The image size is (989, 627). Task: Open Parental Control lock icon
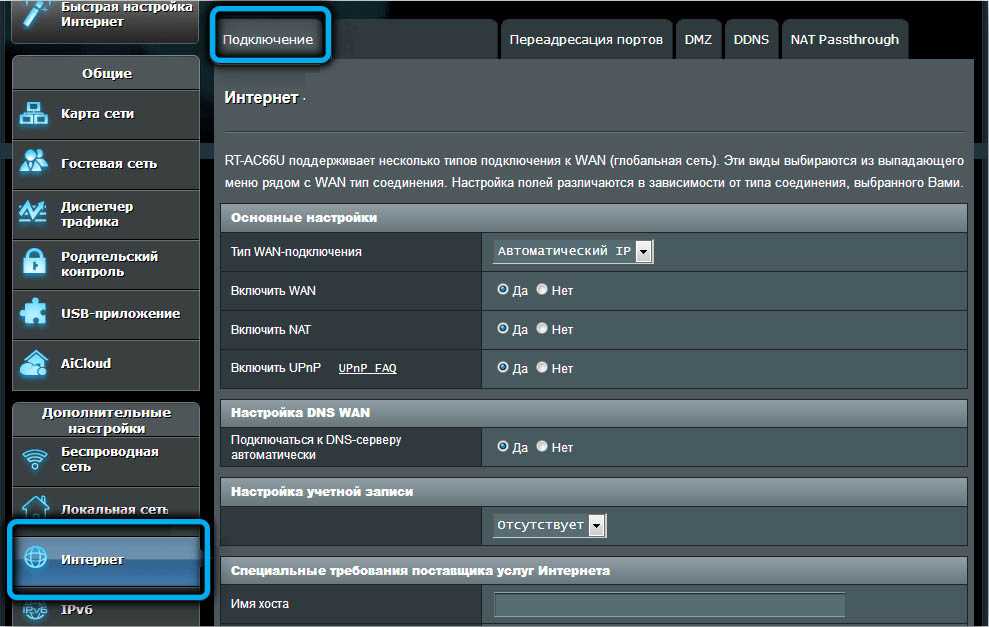tap(35, 263)
